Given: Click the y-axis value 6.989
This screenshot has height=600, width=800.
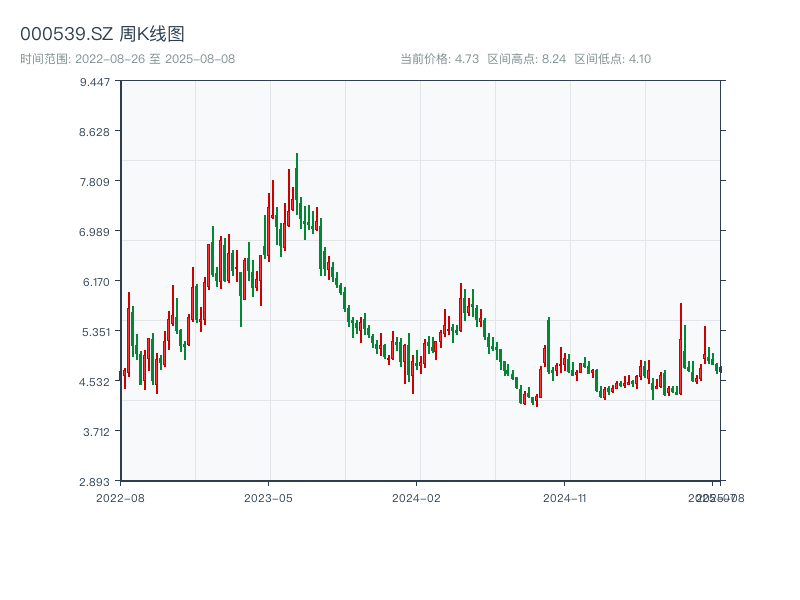Looking at the screenshot, I should [x=94, y=232].
